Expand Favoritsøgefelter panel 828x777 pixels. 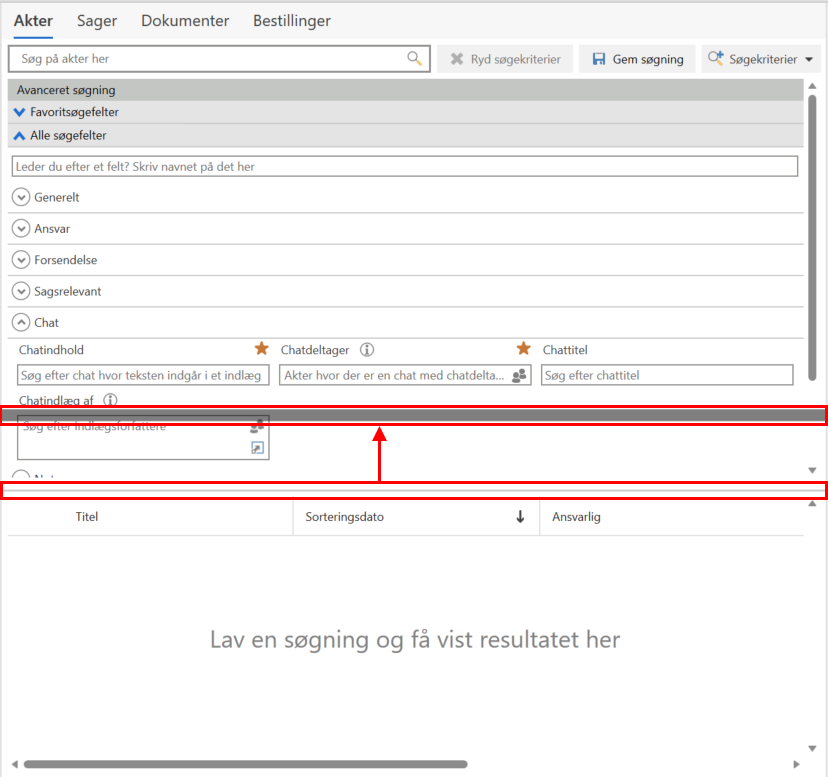20,112
